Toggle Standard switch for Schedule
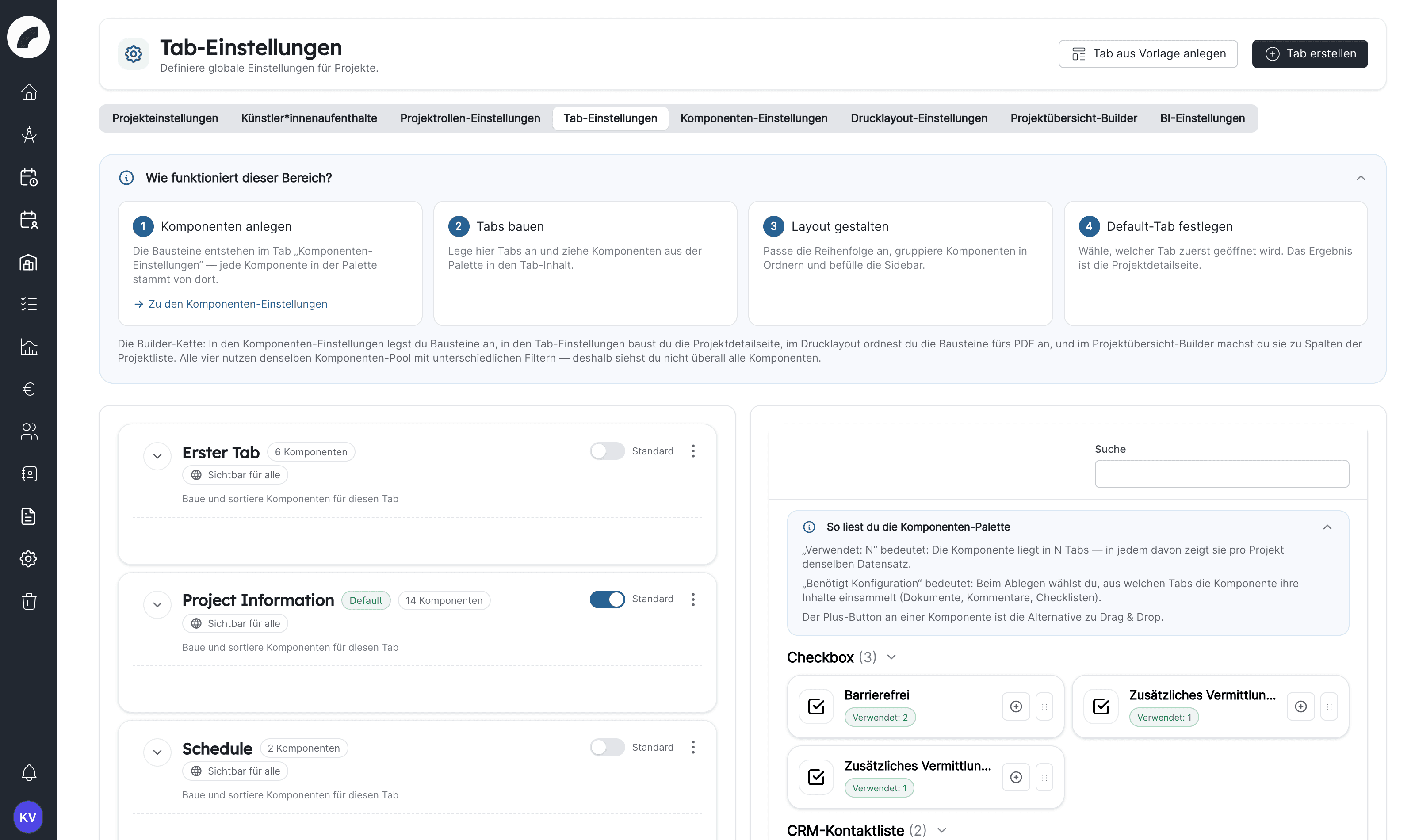 [x=607, y=747]
